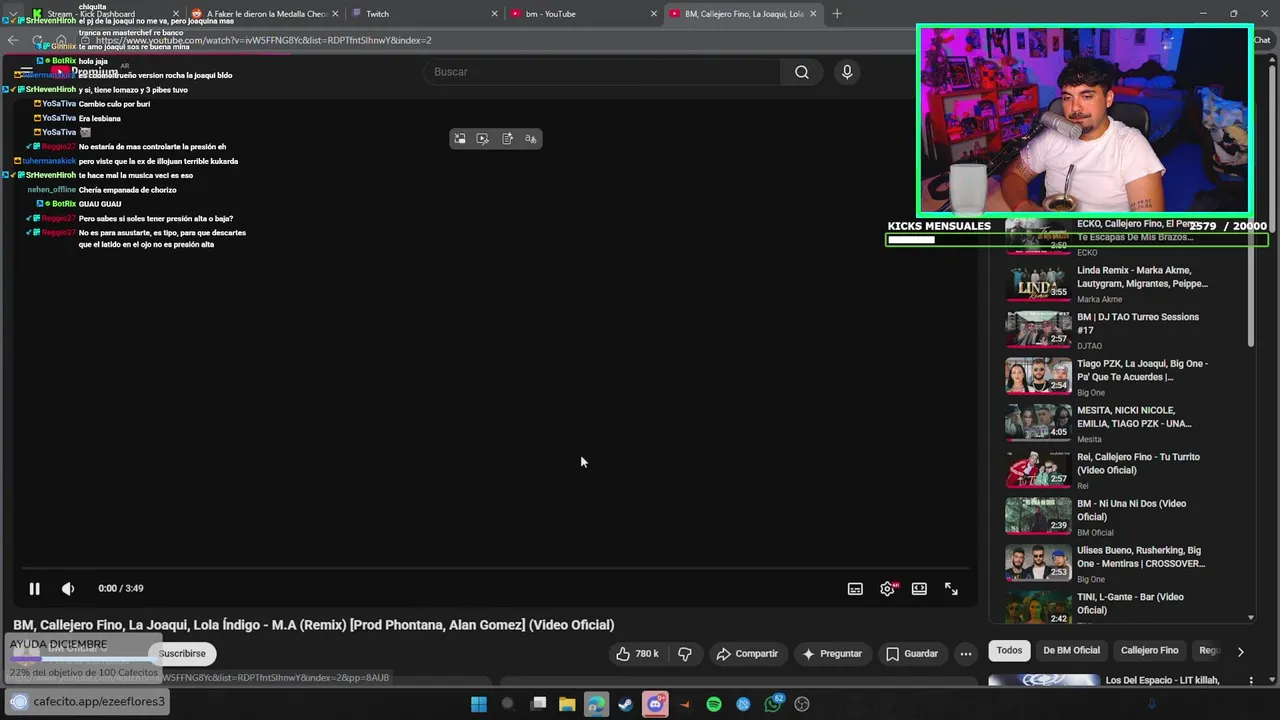Screen dimensions: 1280x720
Task: Click the BM Oficial channel name in playlist
Action: pos(1095,533)
